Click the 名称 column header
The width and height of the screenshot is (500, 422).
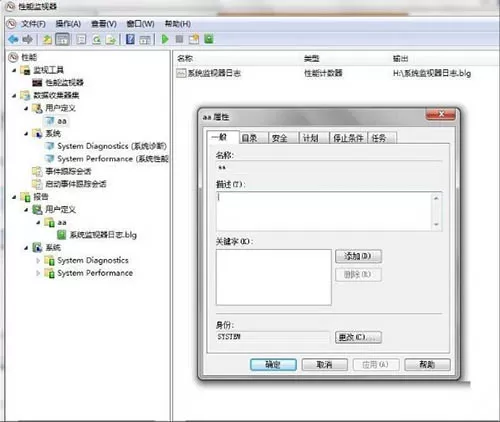coord(185,59)
